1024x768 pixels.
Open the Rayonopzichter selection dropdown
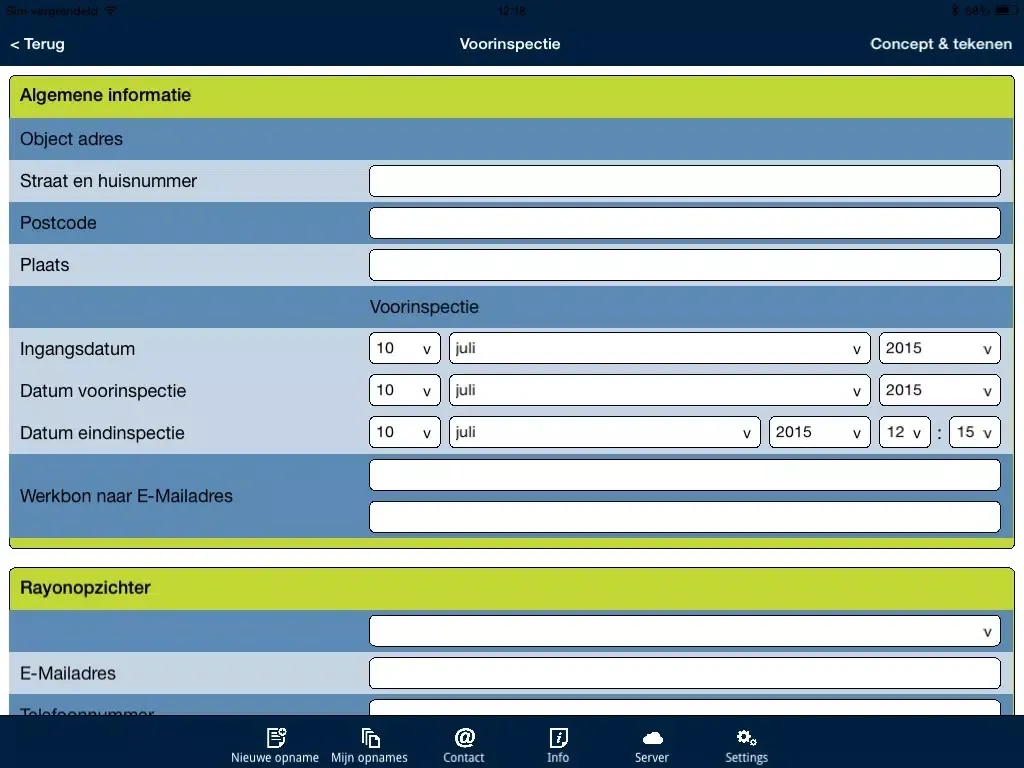(x=684, y=631)
